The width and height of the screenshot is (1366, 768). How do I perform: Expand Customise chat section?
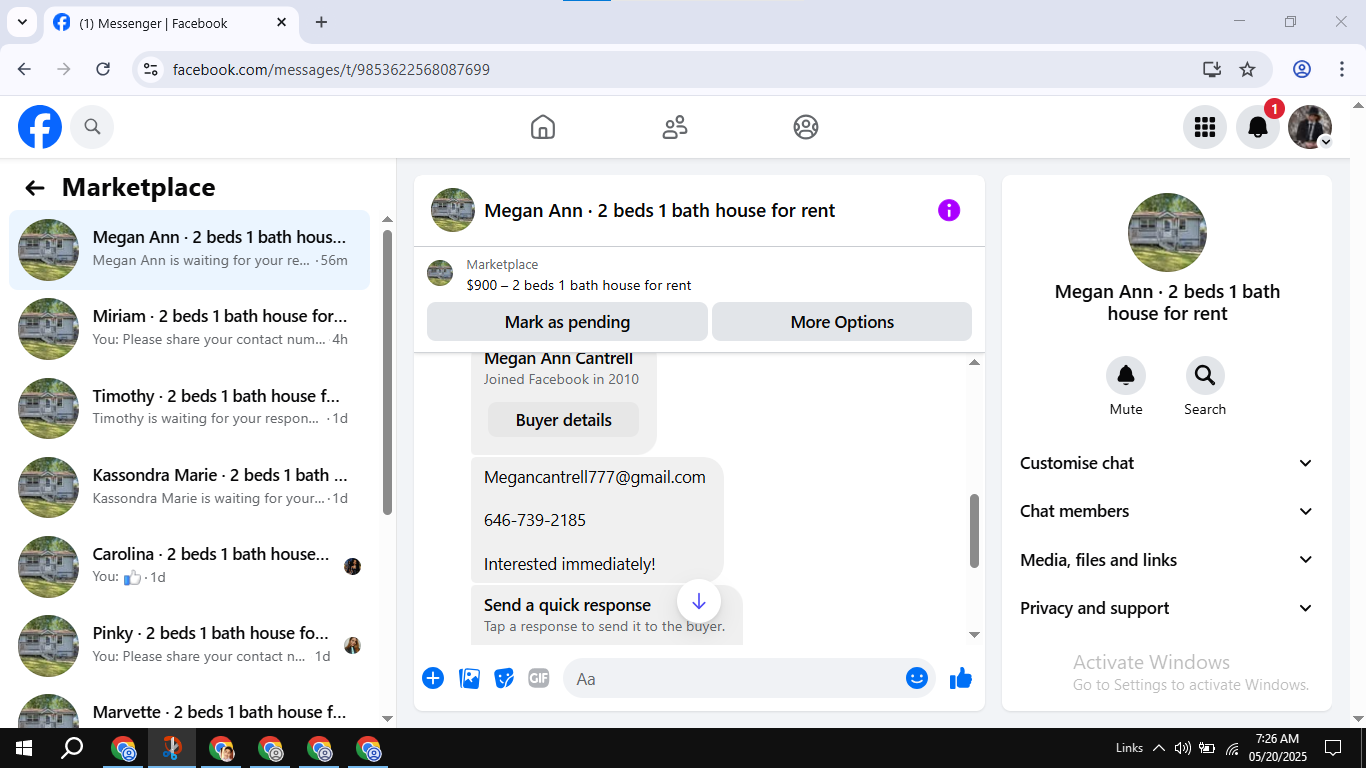pyautogui.click(x=1167, y=463)
